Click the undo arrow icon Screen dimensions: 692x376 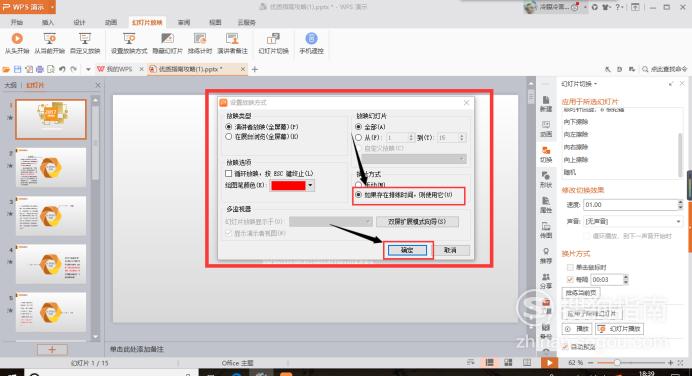[62, 69]
